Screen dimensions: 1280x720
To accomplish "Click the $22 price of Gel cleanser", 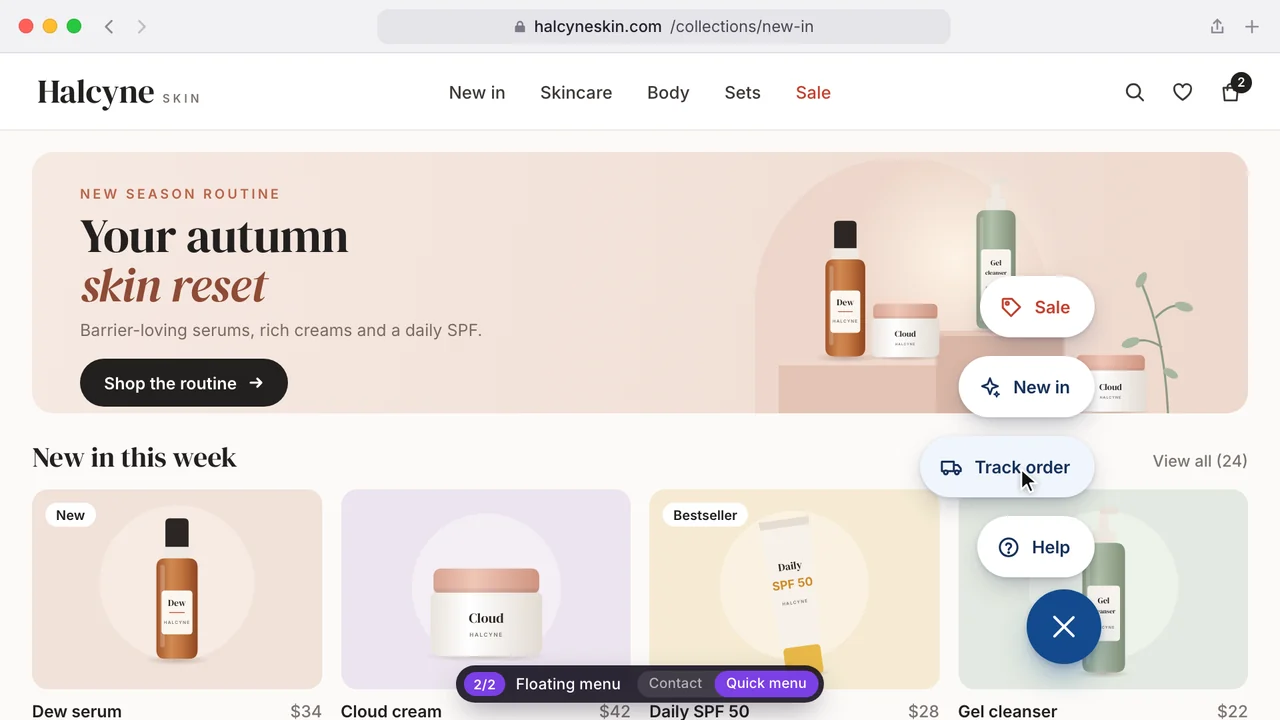I will 1232,711.
